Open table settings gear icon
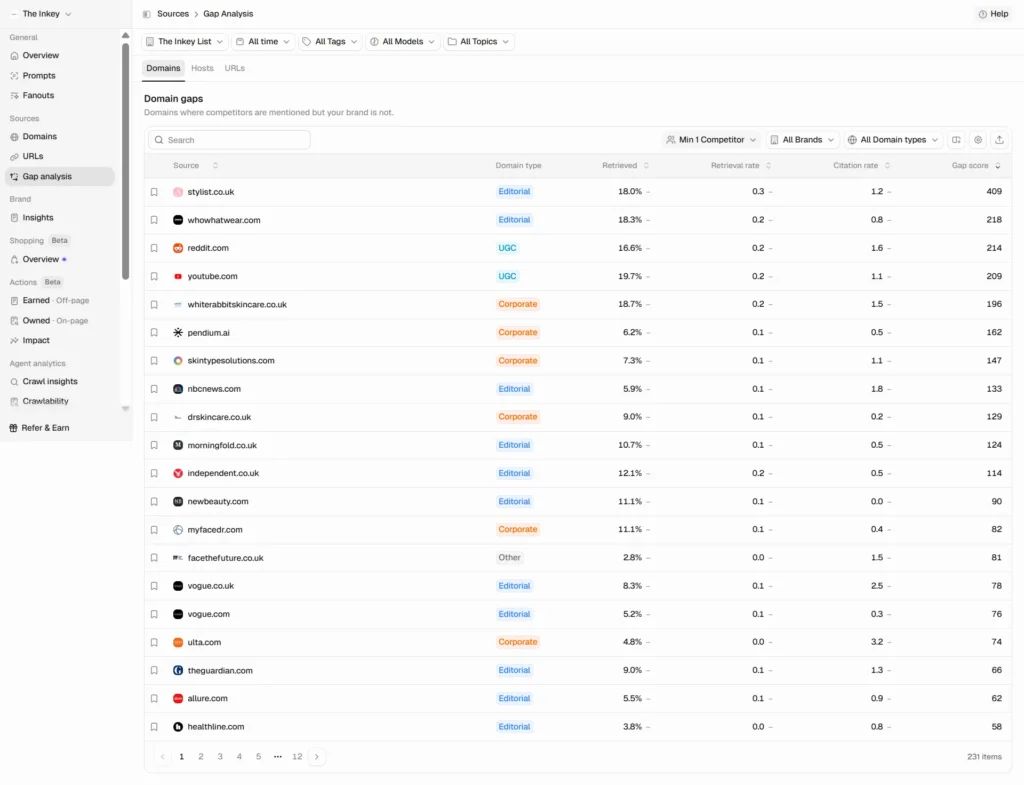The height and width of the screenshot is (785, 1024). point(978,140)
